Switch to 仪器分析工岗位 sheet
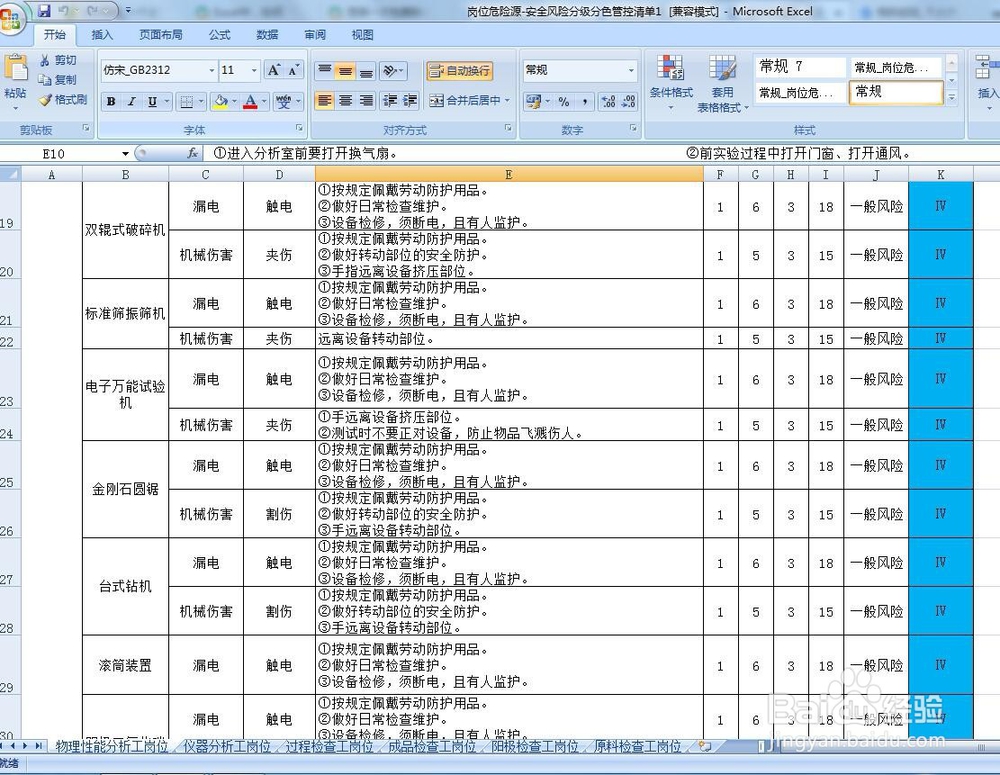This screenshot has height=775, width=1000. pos(226,746)
